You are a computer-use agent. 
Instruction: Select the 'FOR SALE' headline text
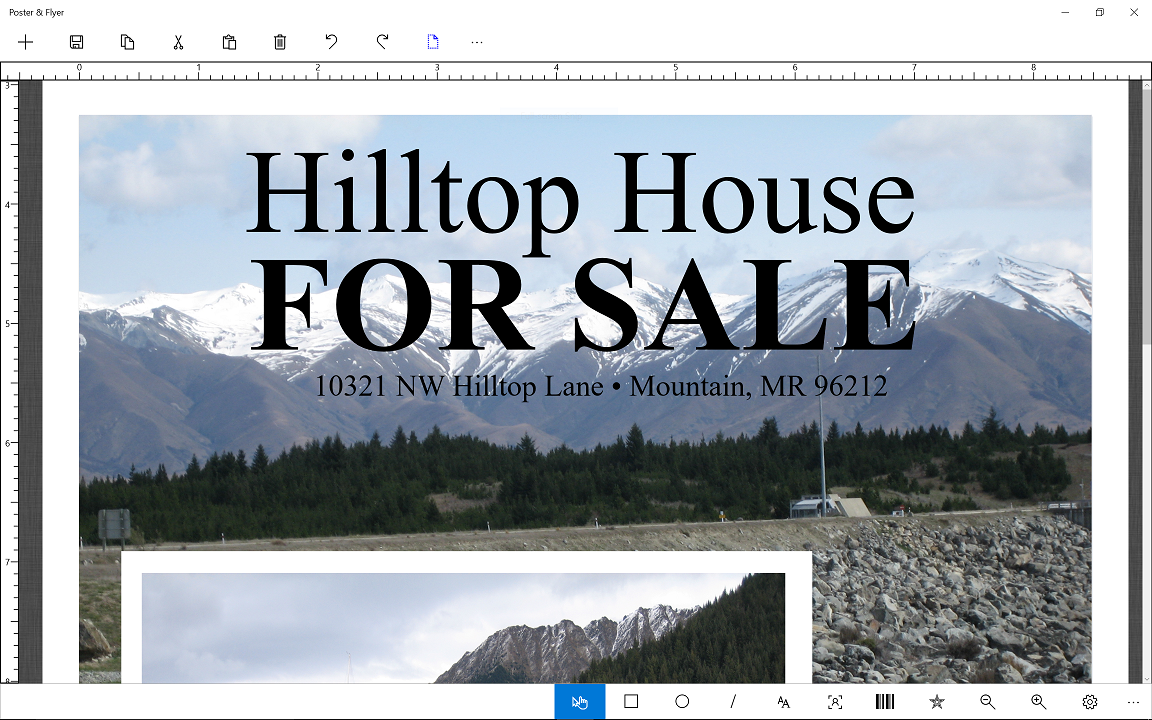tap(584, 305)
